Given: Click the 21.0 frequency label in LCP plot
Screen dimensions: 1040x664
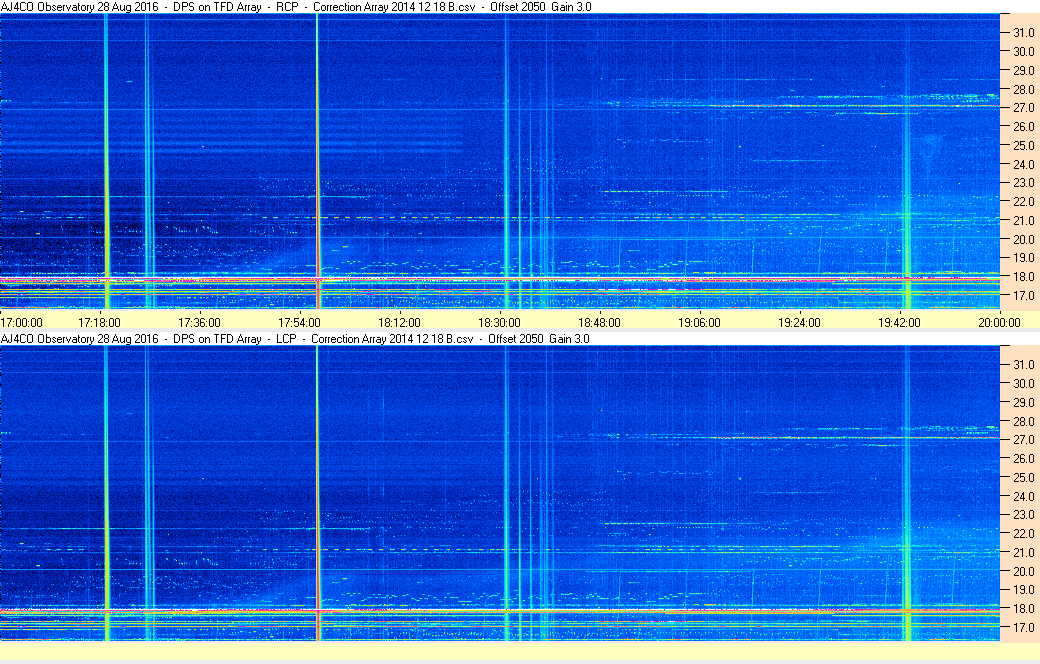Looking at the screenshot, I should 1023,553.
